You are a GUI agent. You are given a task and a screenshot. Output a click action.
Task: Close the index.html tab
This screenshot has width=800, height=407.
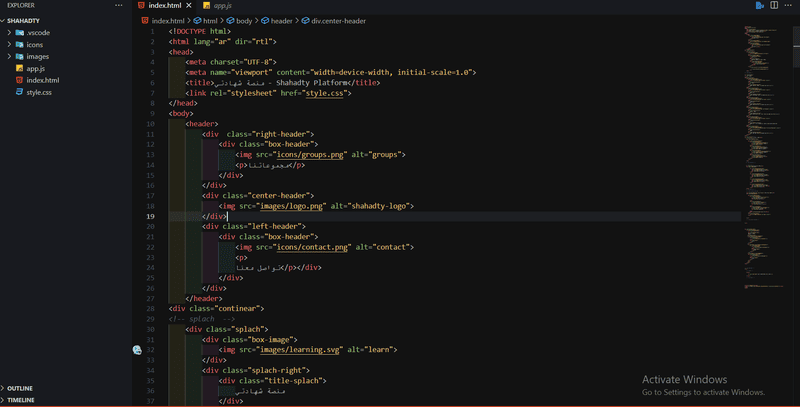coord(189,5)
